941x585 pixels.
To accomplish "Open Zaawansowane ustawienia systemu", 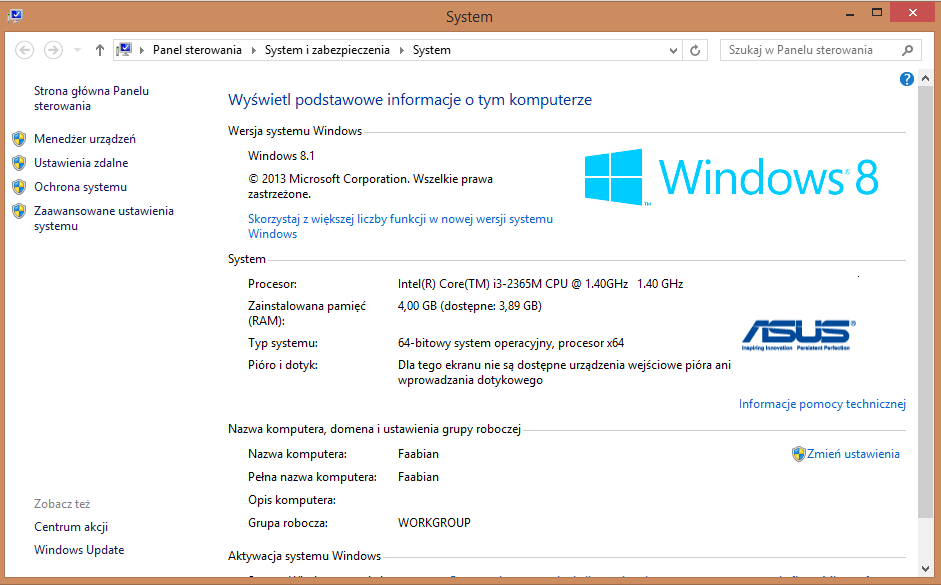I will point(104,218).
